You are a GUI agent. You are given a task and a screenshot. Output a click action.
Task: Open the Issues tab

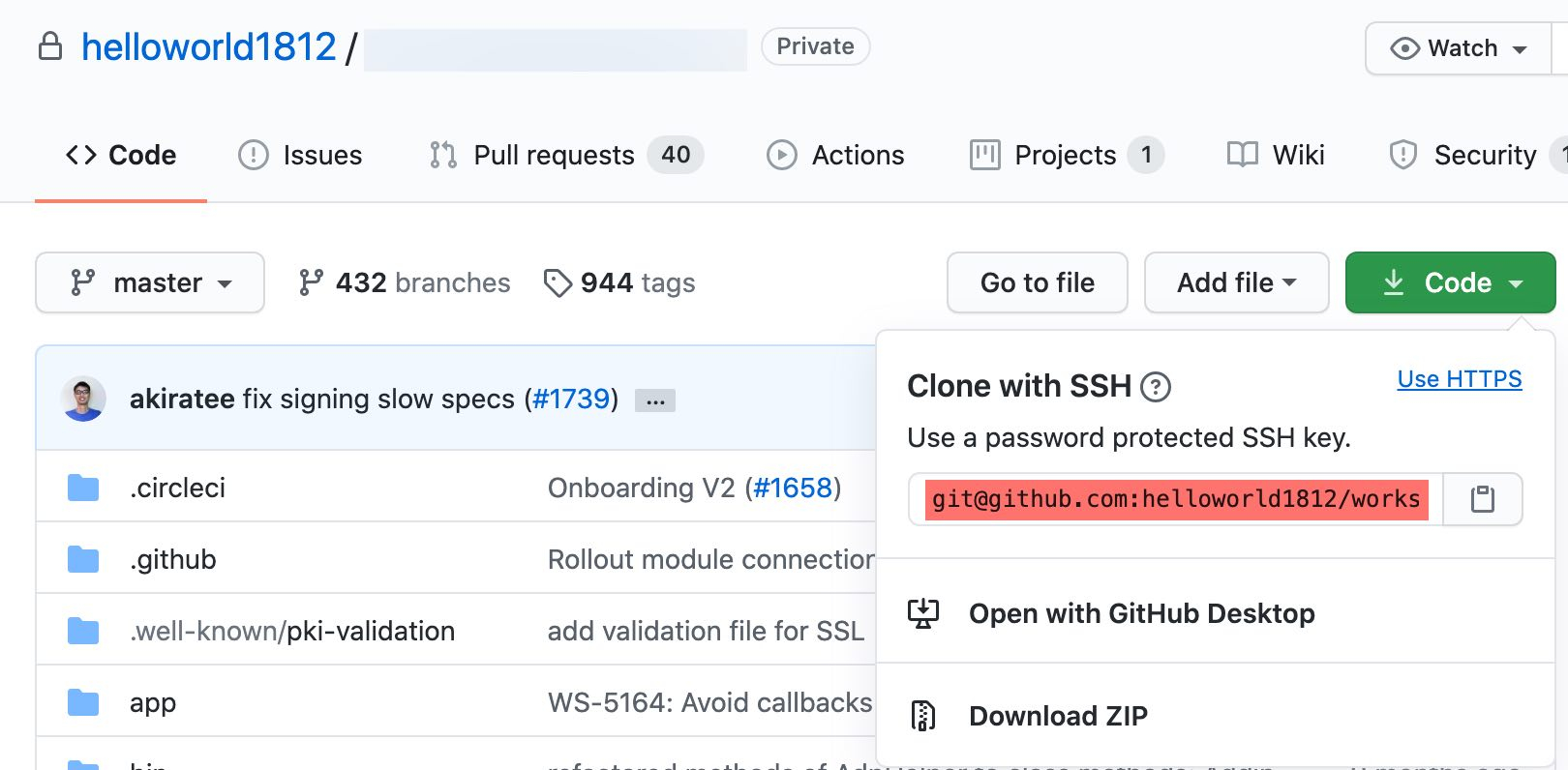300,155
